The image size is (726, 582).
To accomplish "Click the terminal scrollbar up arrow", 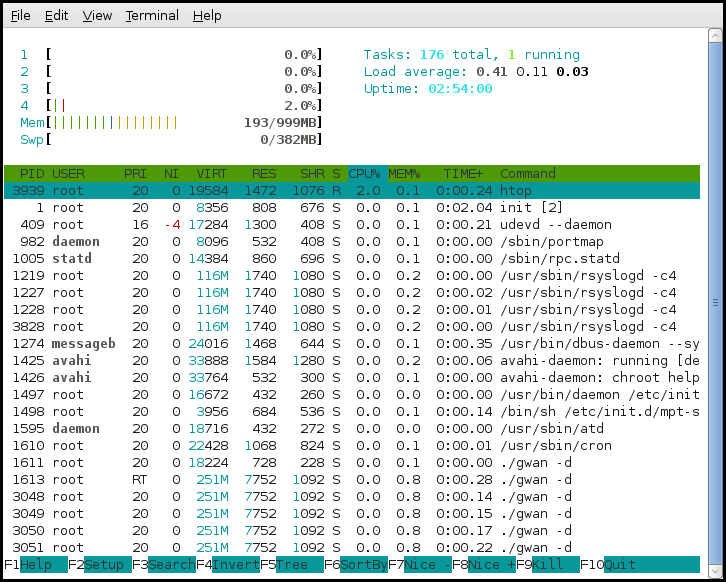I will (x=715, y=36).
